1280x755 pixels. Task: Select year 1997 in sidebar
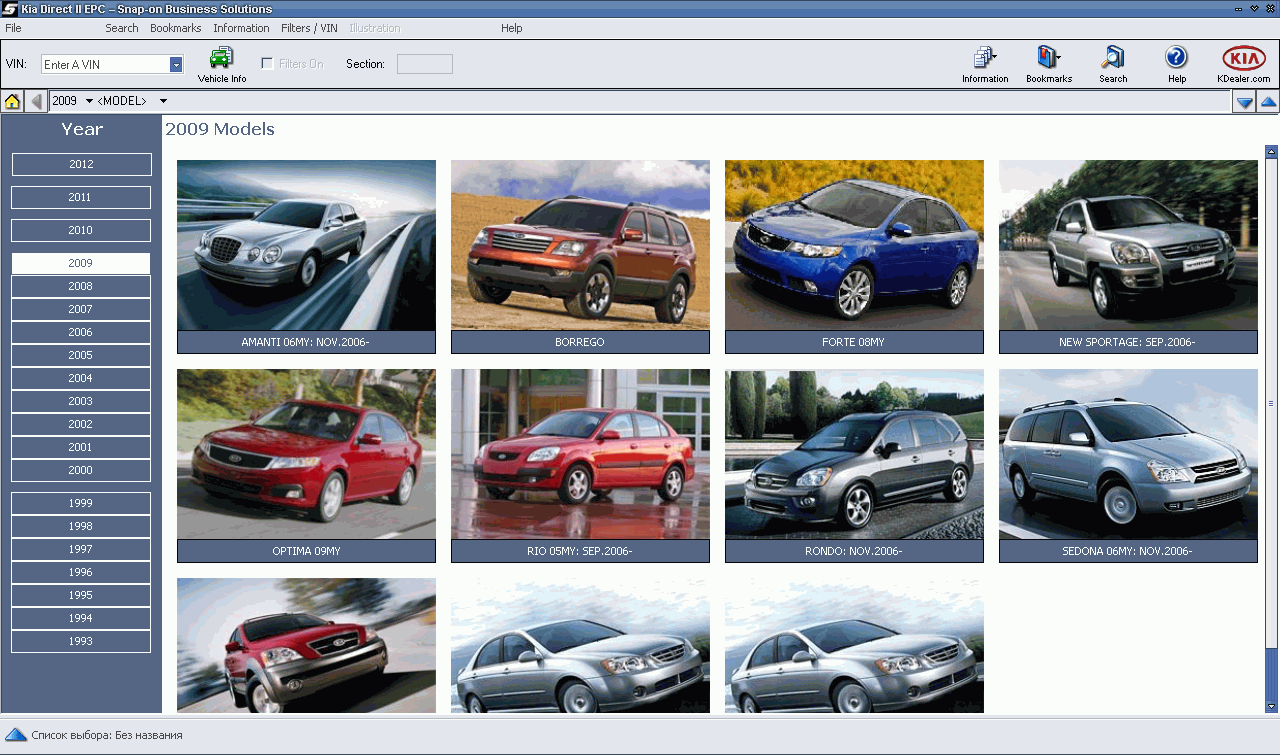(81, 549)
